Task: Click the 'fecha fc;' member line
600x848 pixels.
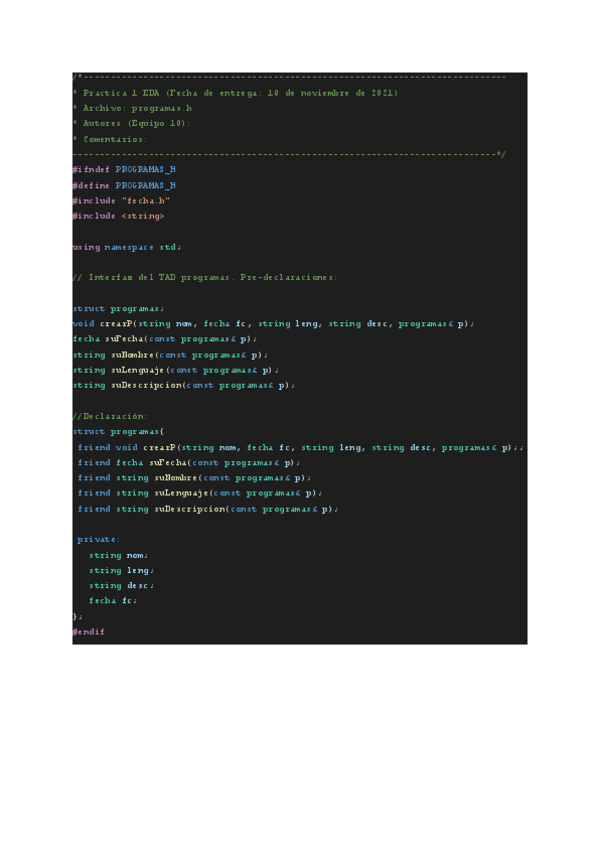Action: tap(112, 600)
